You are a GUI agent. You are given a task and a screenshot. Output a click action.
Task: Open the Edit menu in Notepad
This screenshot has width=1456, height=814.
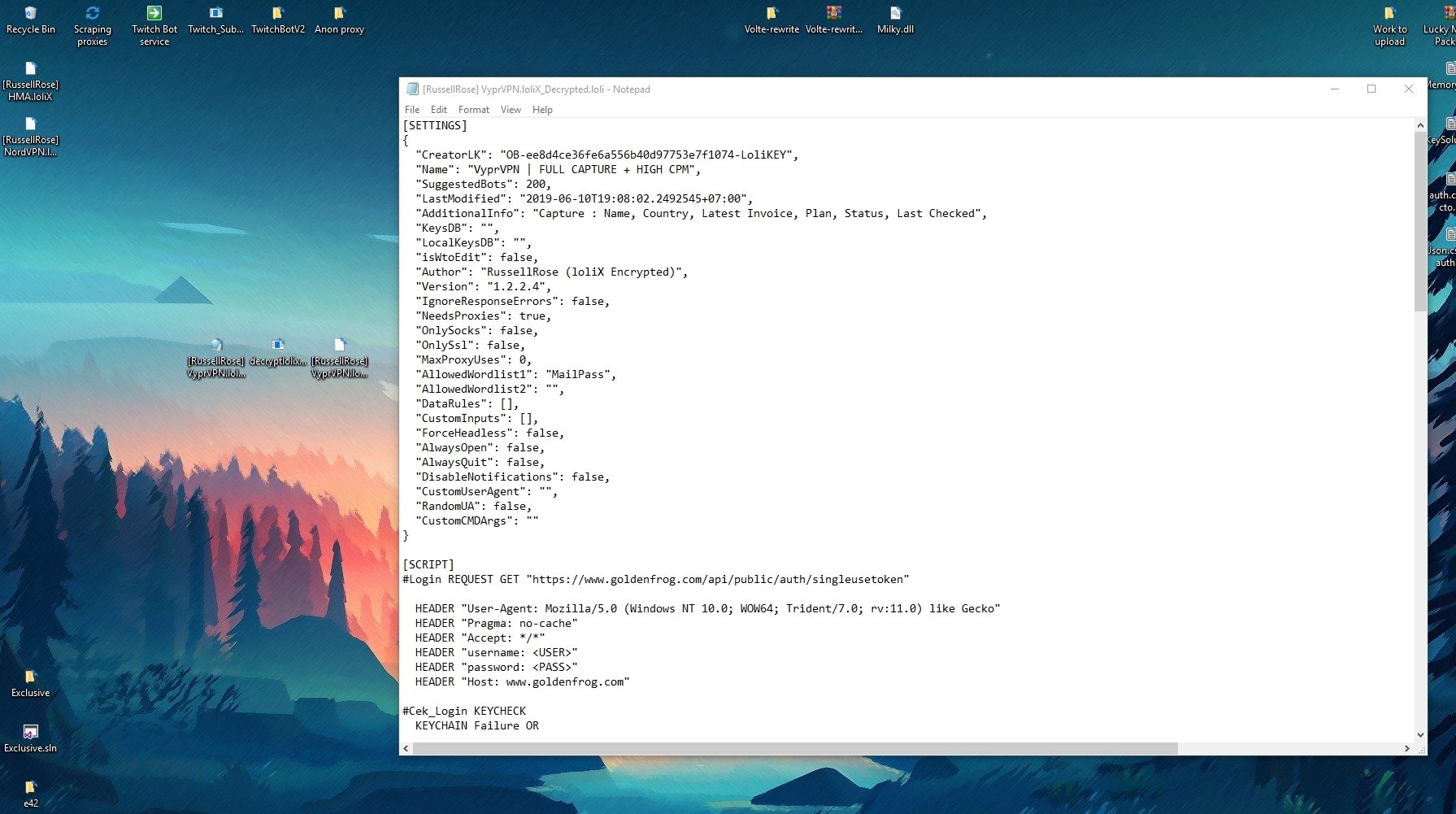pos(439,110)
